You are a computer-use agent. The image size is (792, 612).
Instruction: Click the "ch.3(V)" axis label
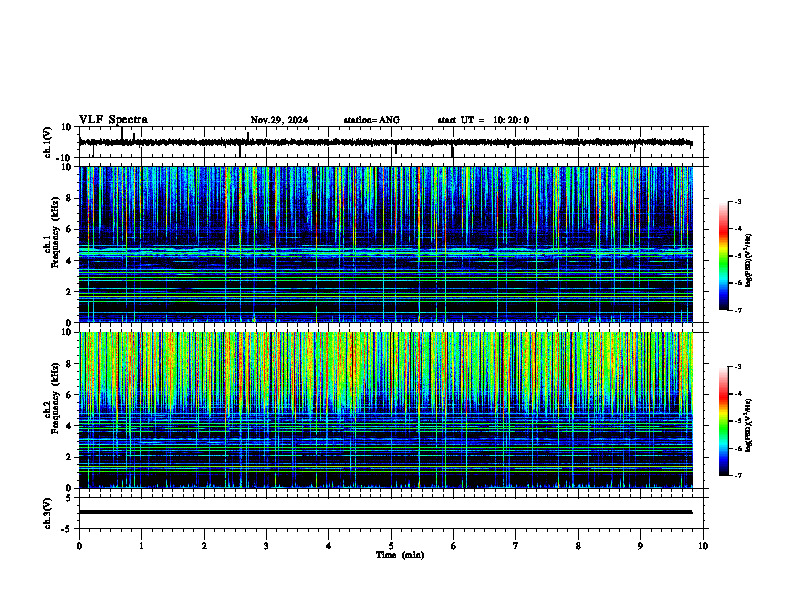[47, 513]
